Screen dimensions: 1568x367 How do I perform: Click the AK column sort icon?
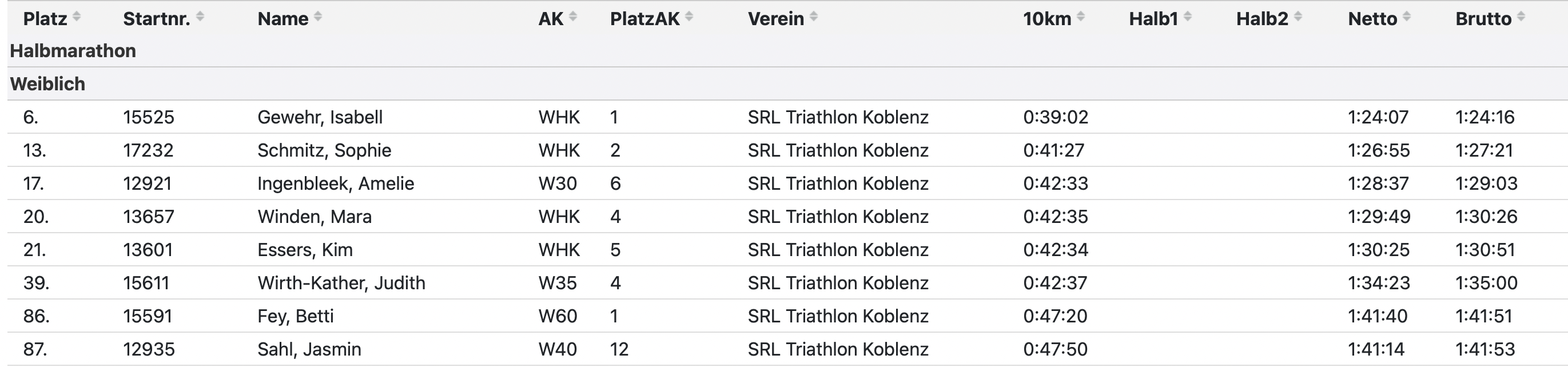coord(573,17)
